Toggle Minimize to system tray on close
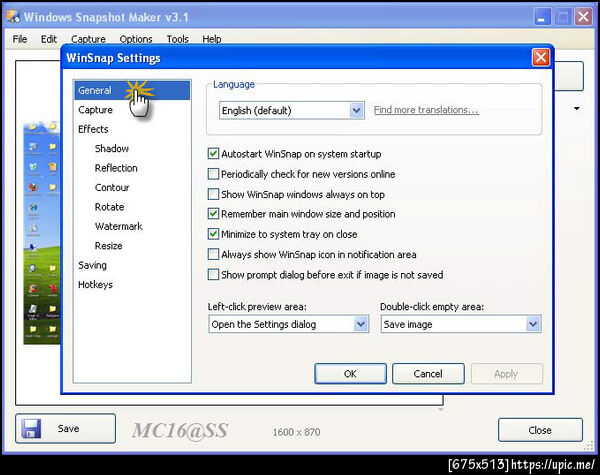Viewport: 600px width, 475px height. [213, 234]
